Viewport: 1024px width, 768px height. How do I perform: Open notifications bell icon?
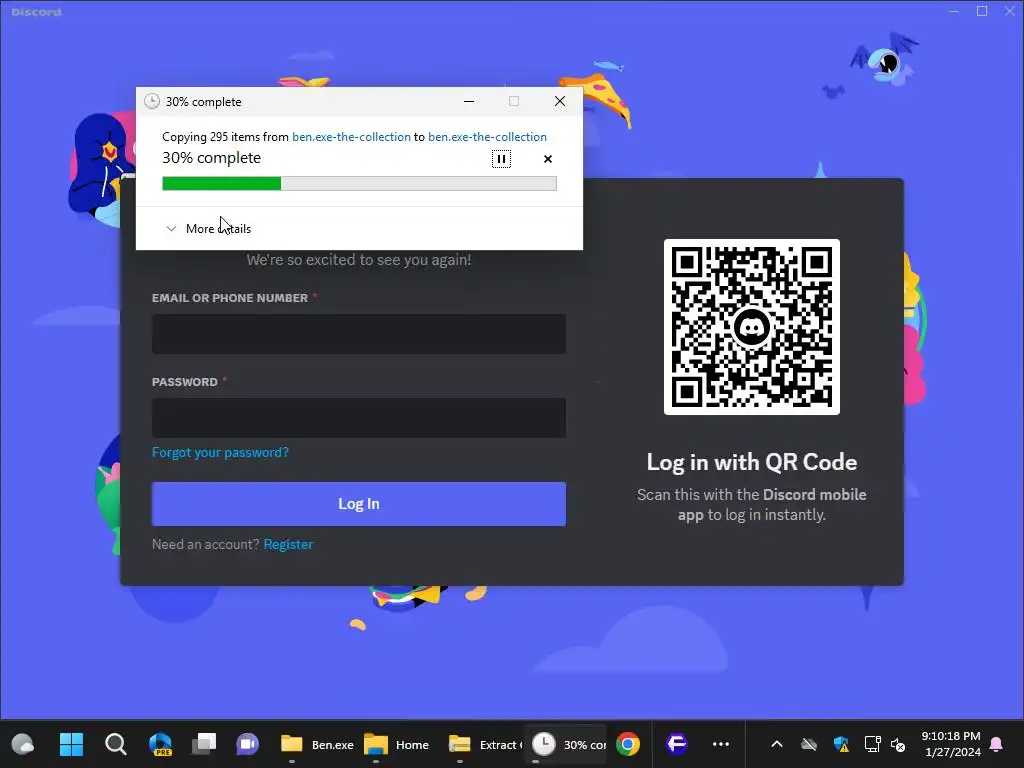(997, 744)
